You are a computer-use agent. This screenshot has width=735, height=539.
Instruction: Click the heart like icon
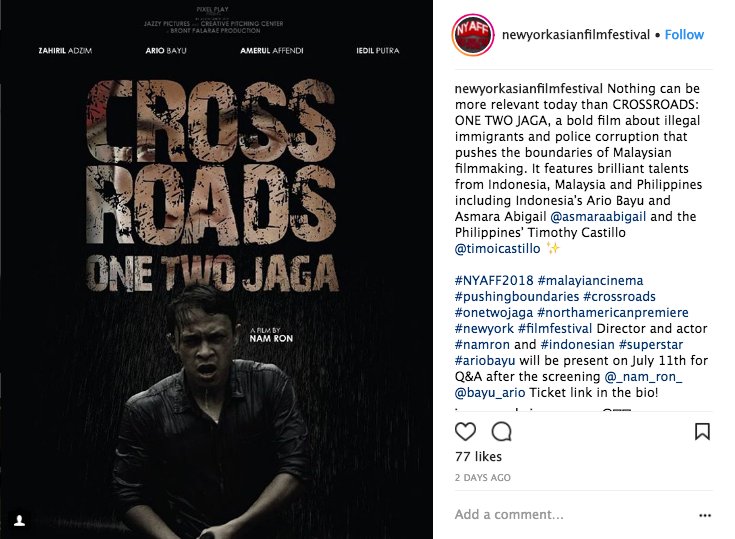pos(465,431)
